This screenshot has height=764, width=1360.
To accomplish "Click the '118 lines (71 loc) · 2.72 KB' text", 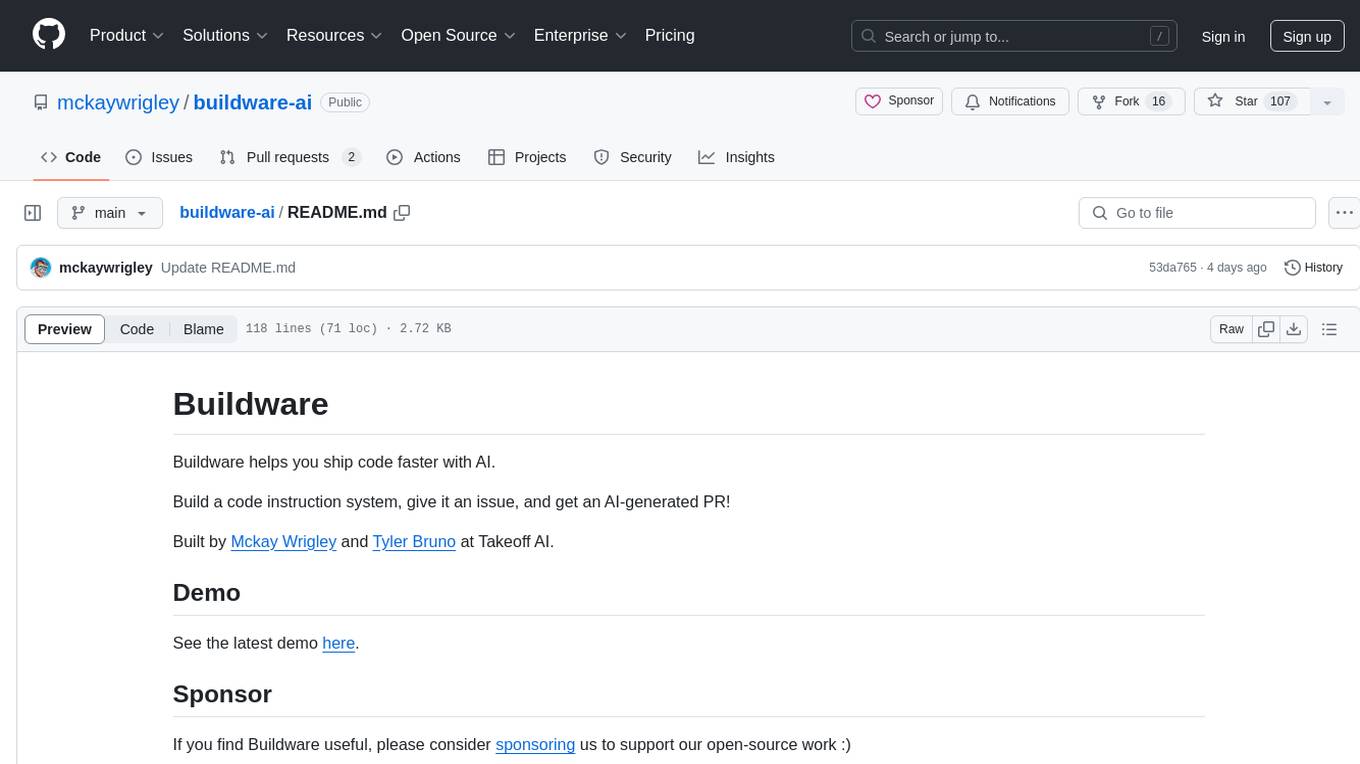I will [x=348, y=328].
